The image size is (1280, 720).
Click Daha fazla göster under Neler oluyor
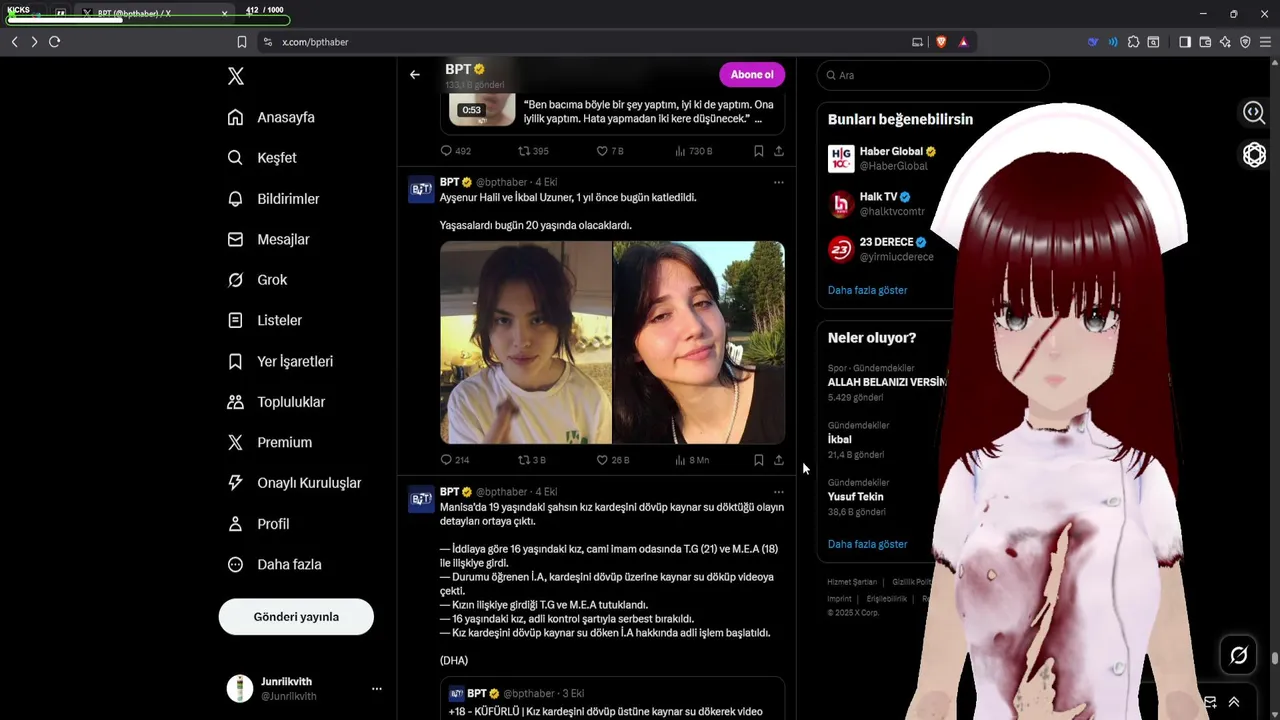[x=867, y=544]
